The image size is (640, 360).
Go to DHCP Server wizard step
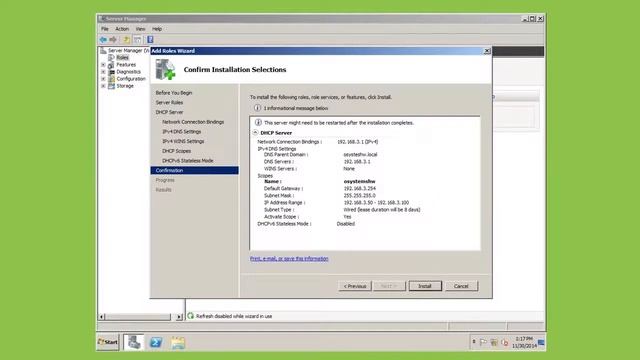tap(169, 112)
